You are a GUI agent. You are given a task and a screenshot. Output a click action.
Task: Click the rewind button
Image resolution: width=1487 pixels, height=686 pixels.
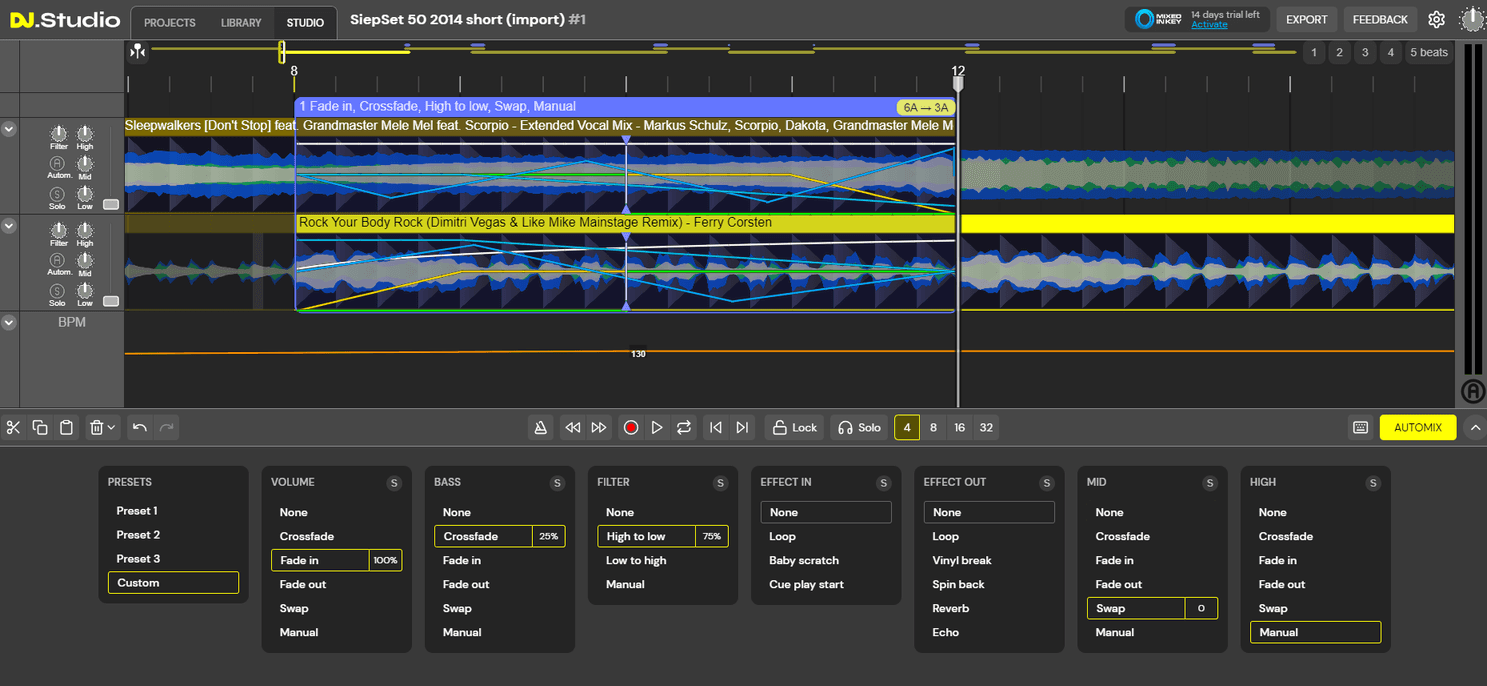(x=573, y=428)
